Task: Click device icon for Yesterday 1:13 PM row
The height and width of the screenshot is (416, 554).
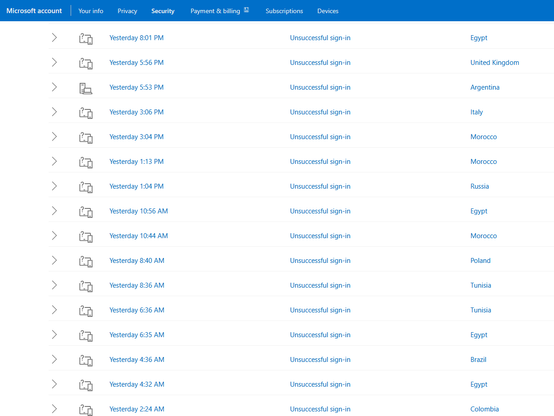Action: click(x=86, y=162)
